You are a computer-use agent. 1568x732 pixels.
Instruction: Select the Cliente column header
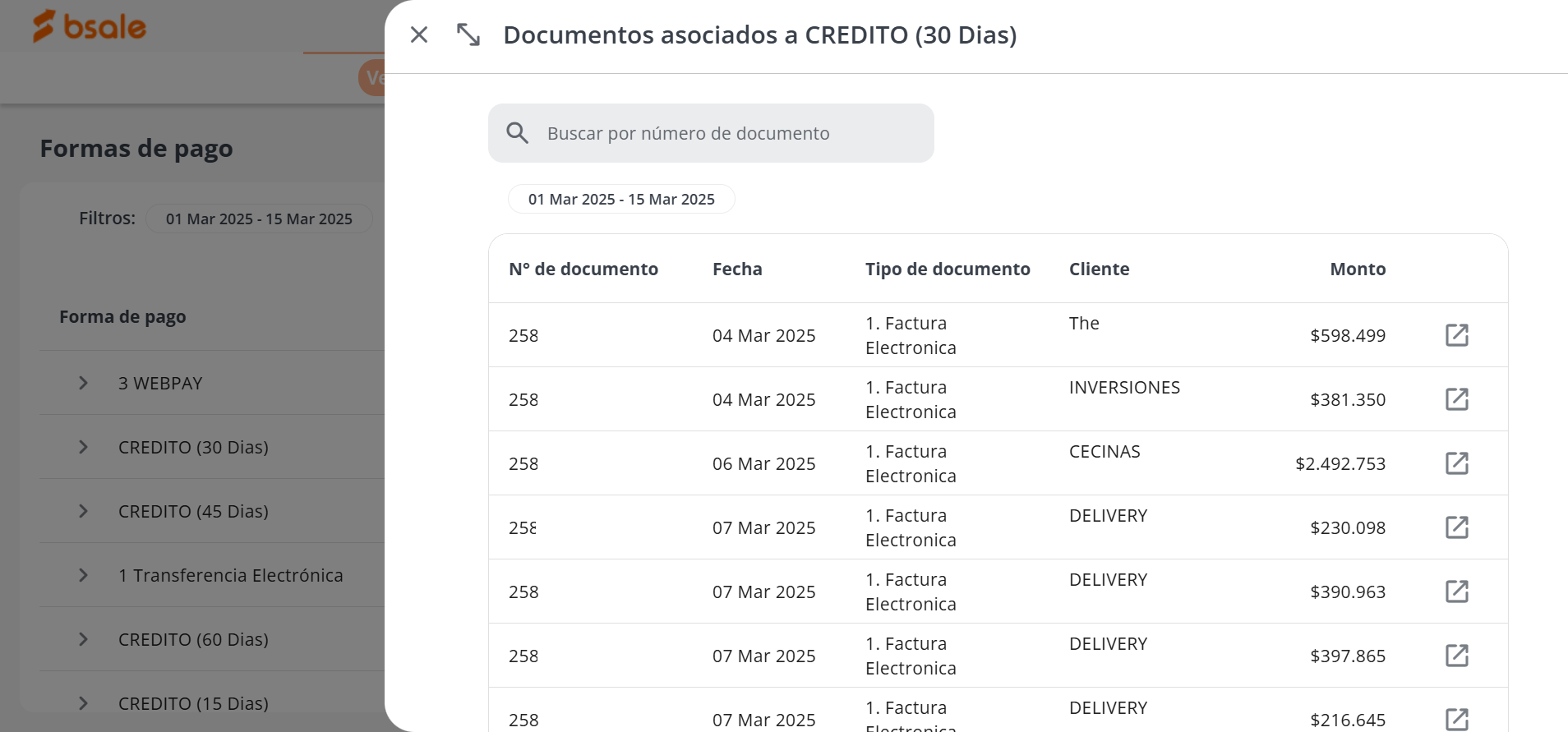click(1099, 269)
